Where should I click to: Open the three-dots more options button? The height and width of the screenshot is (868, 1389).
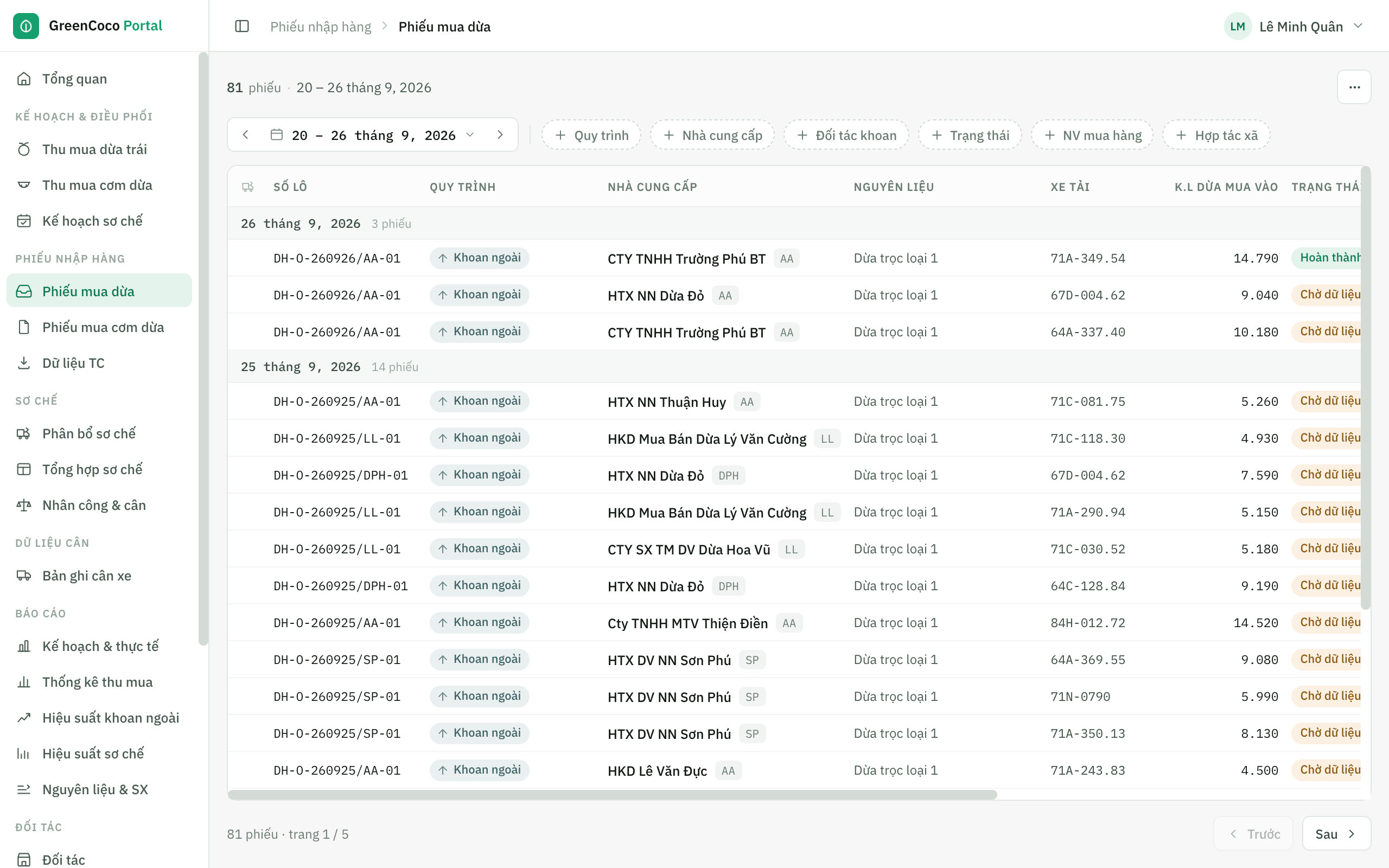(x=1354, y=87)
